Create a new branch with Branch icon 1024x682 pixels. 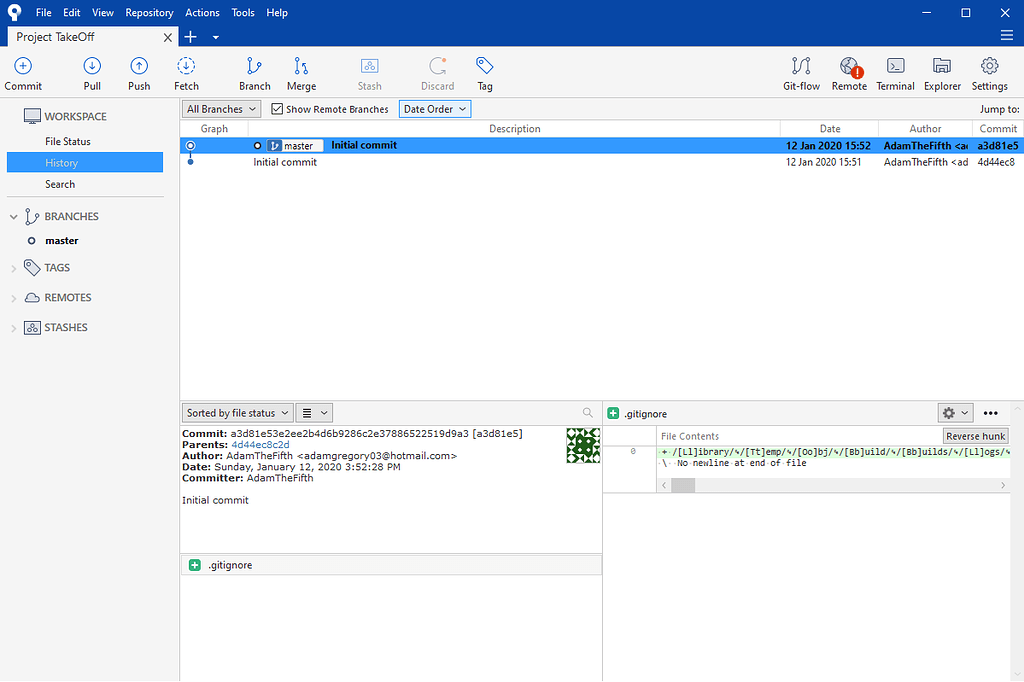pyautogui.click(x=254, y=73)
